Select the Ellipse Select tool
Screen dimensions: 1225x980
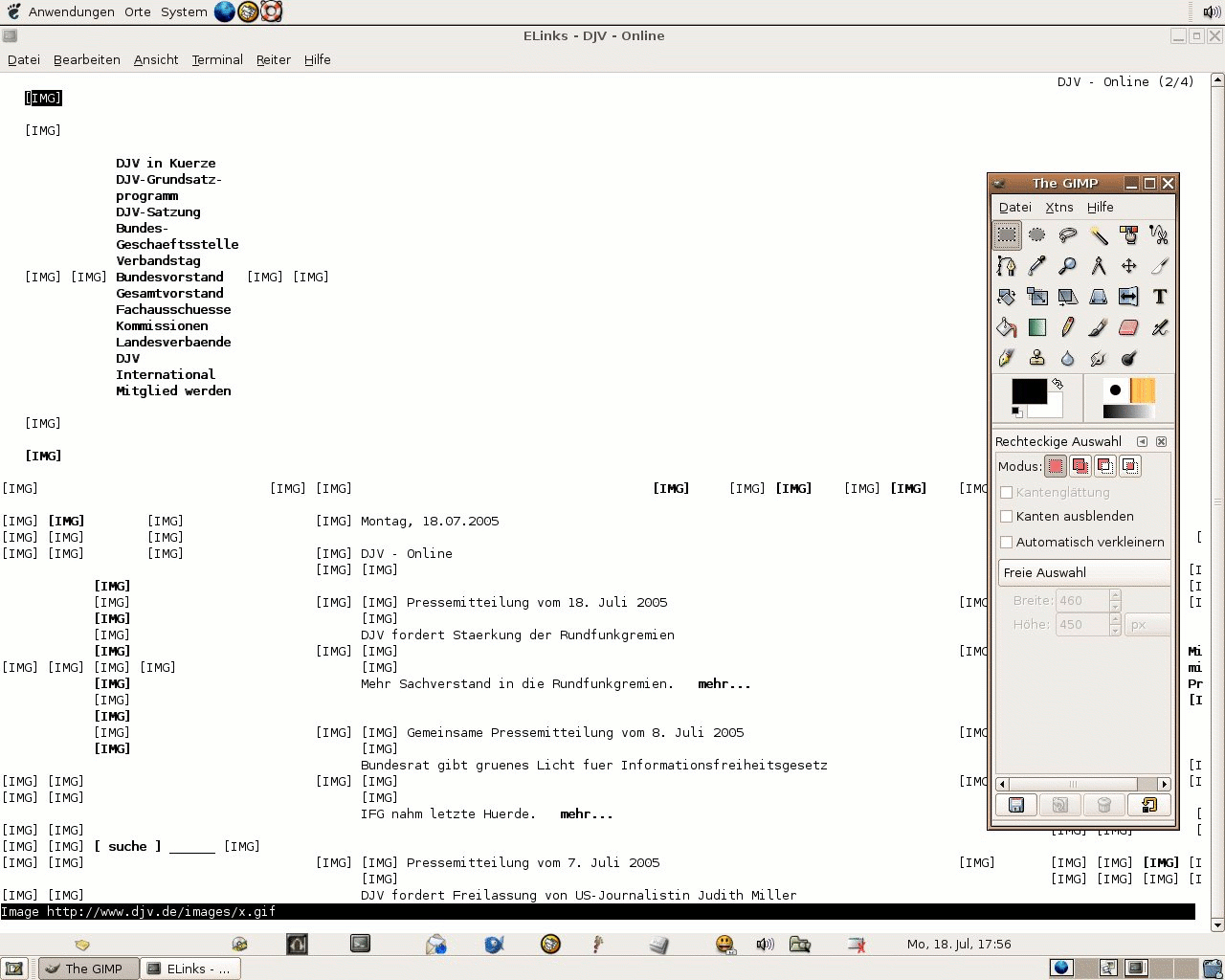click(1037, 234)
